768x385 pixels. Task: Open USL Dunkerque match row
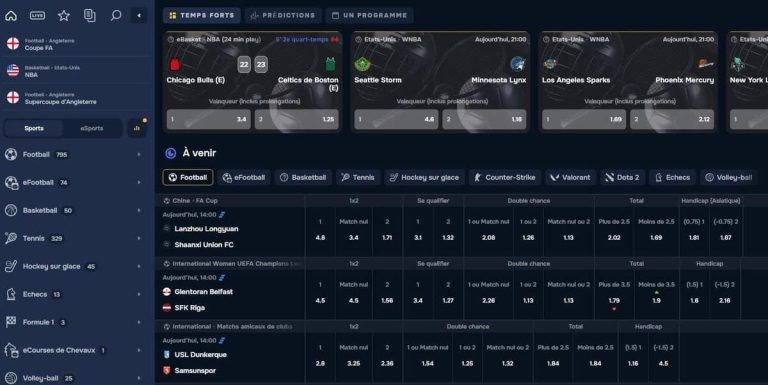(x=200, y=354)
